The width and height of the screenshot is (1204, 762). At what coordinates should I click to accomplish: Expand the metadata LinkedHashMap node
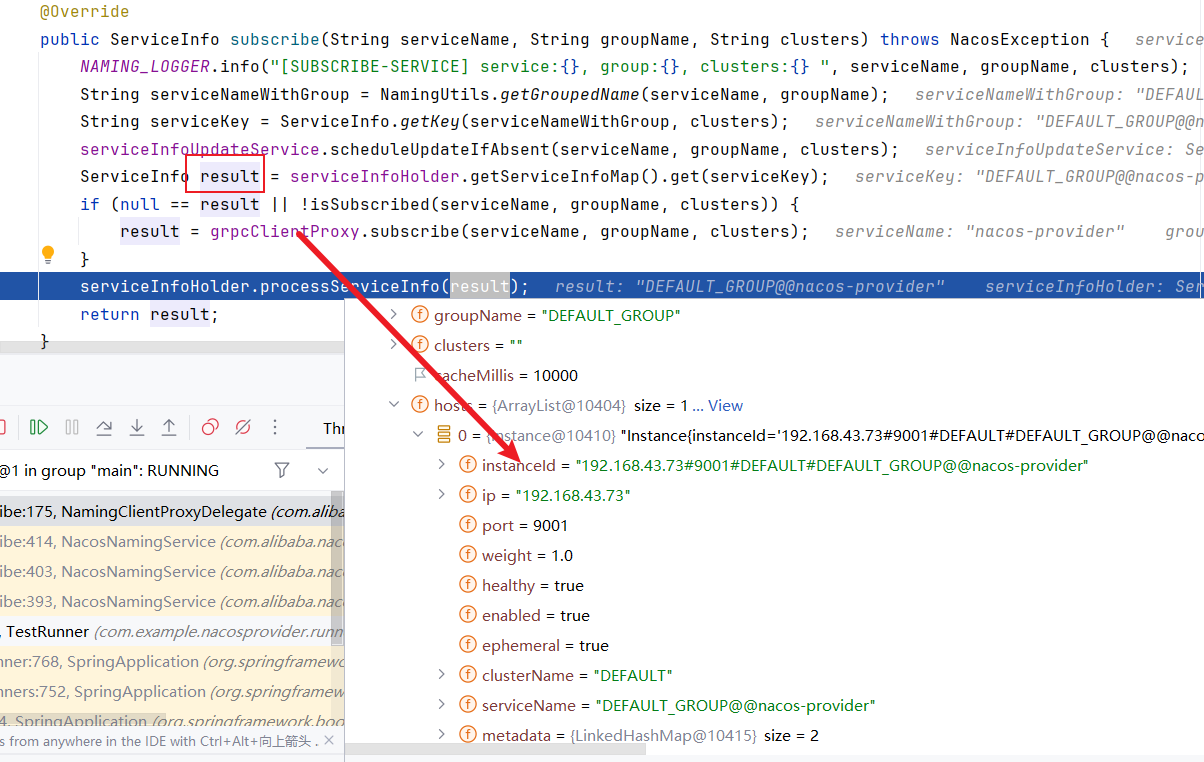click(x=441, y=735)
